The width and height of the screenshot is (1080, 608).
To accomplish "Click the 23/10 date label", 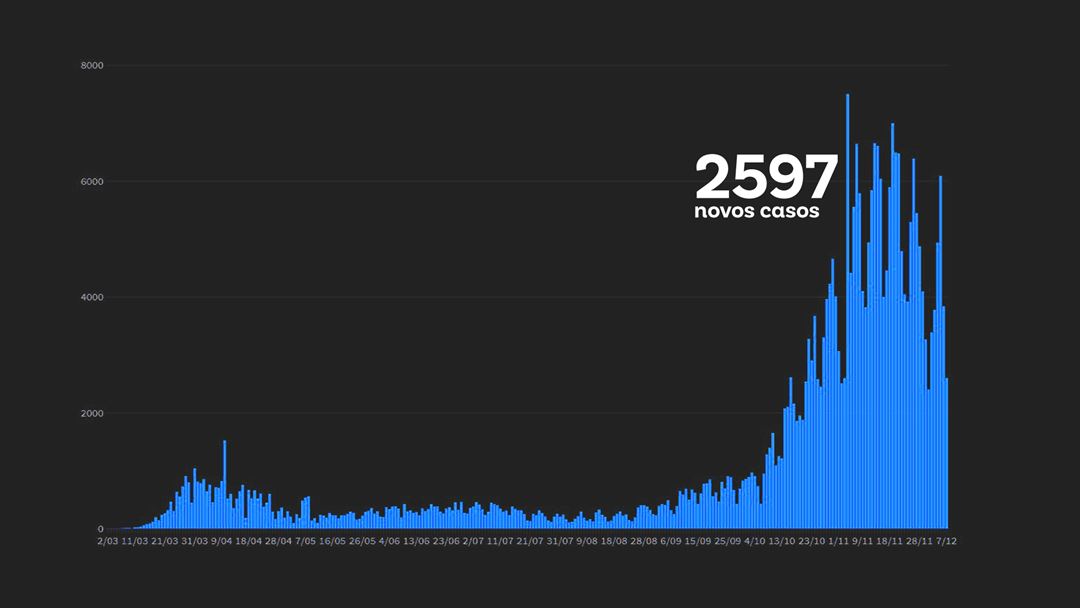I will 811,541.
